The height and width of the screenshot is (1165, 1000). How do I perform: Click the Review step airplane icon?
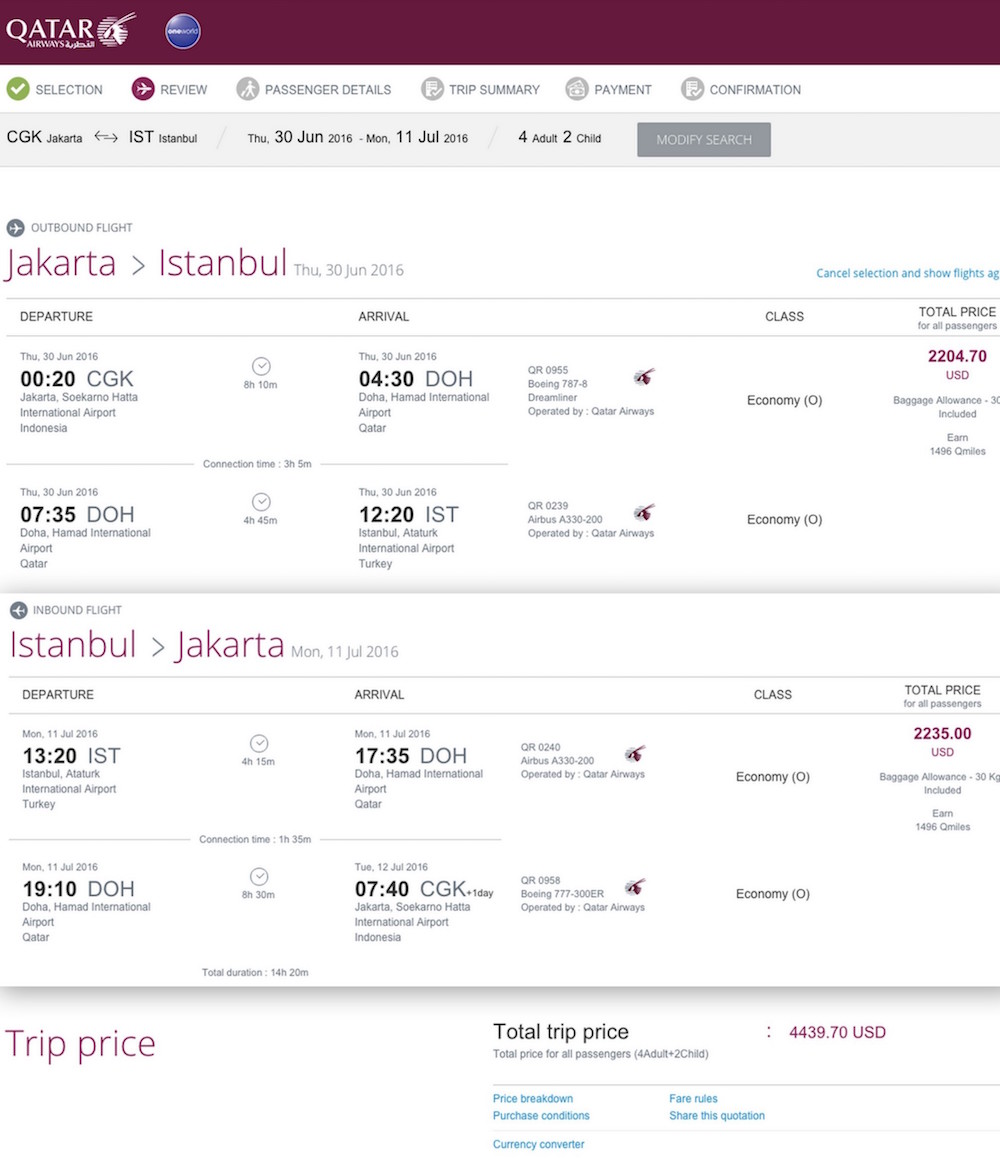point(143,89)
